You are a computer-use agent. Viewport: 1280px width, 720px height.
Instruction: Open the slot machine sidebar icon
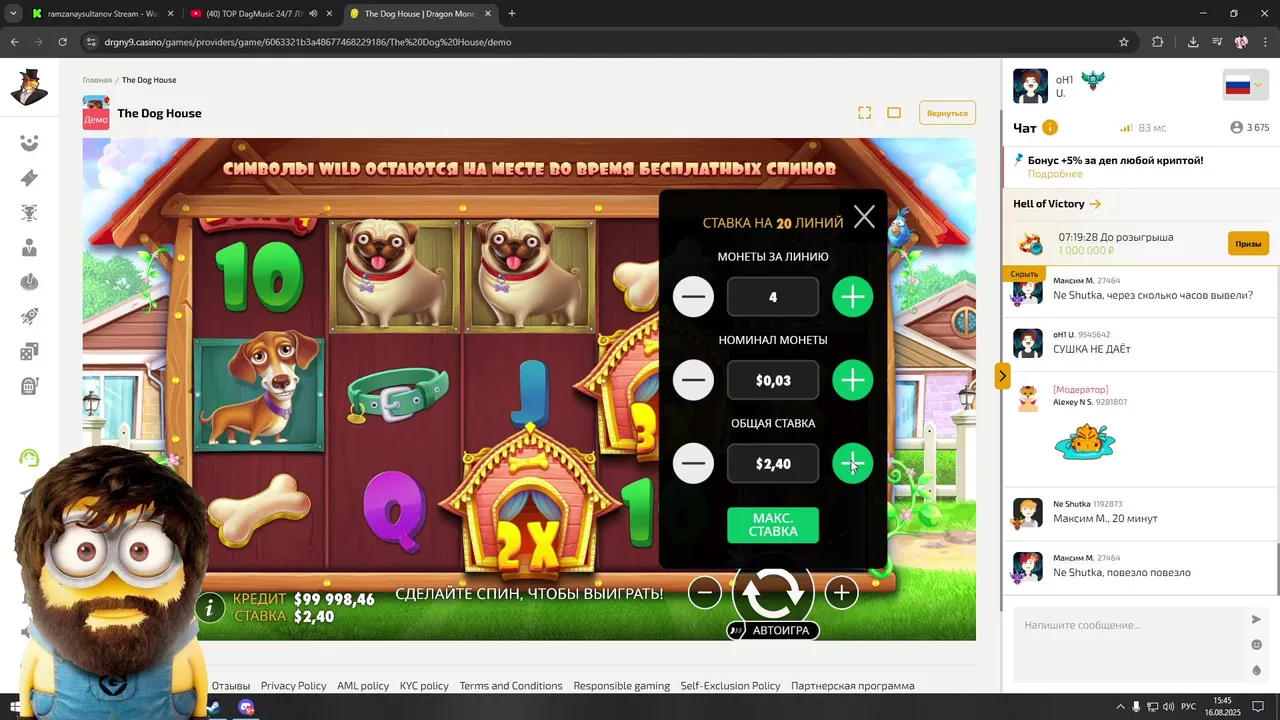pyautogui.click(x=29, y=386)
